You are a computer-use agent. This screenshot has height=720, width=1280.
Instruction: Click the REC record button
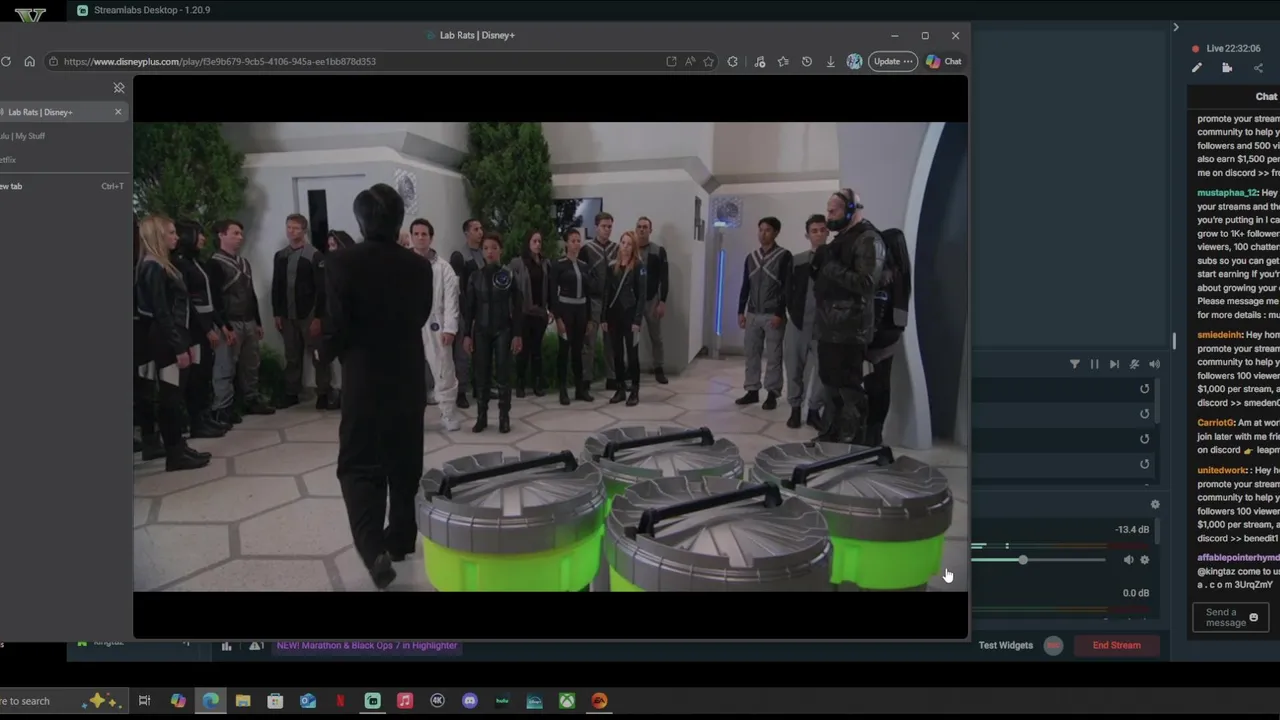click(1053, 646)
